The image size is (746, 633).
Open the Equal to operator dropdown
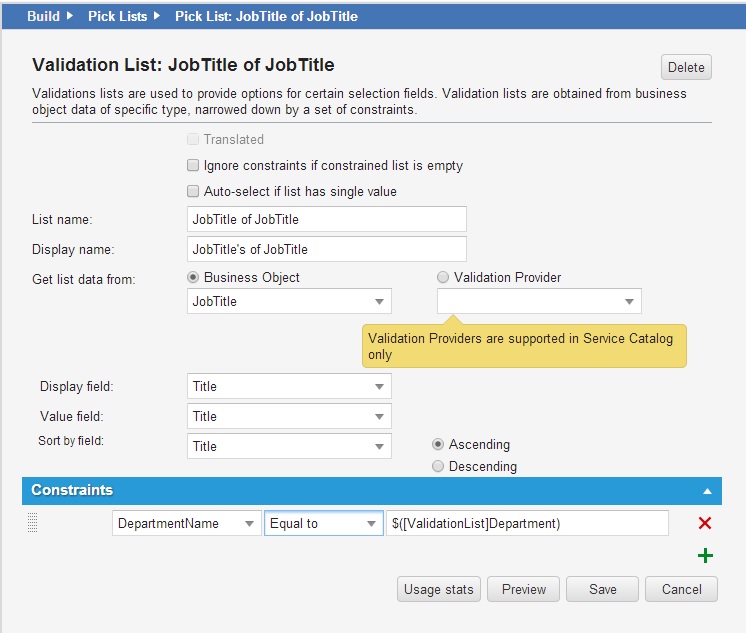324,523
